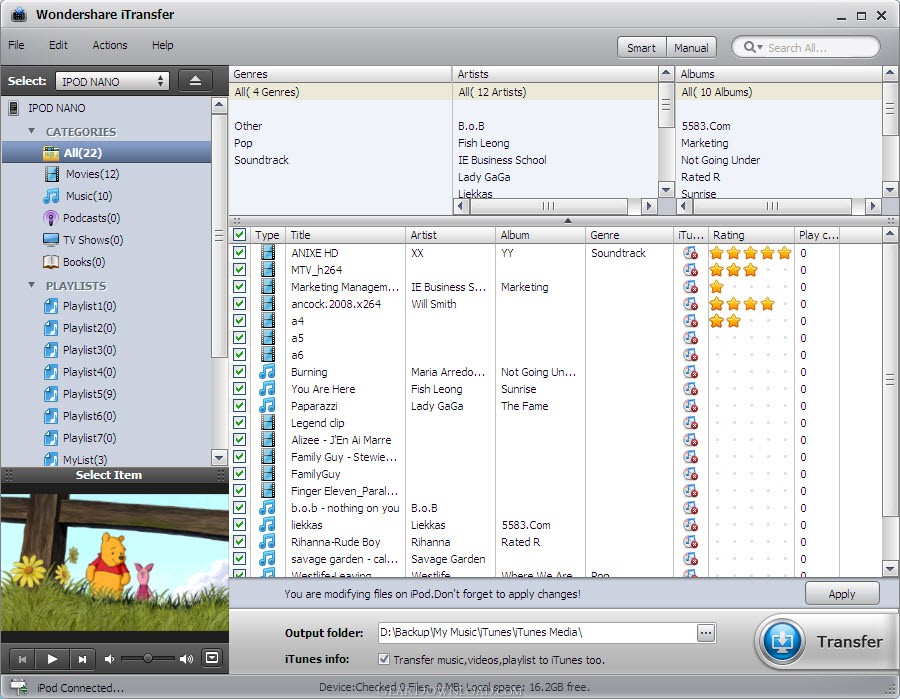Click the browse output folder ellipsis button
This screenshot has height=699, width=900.
[x=706, y=633]
